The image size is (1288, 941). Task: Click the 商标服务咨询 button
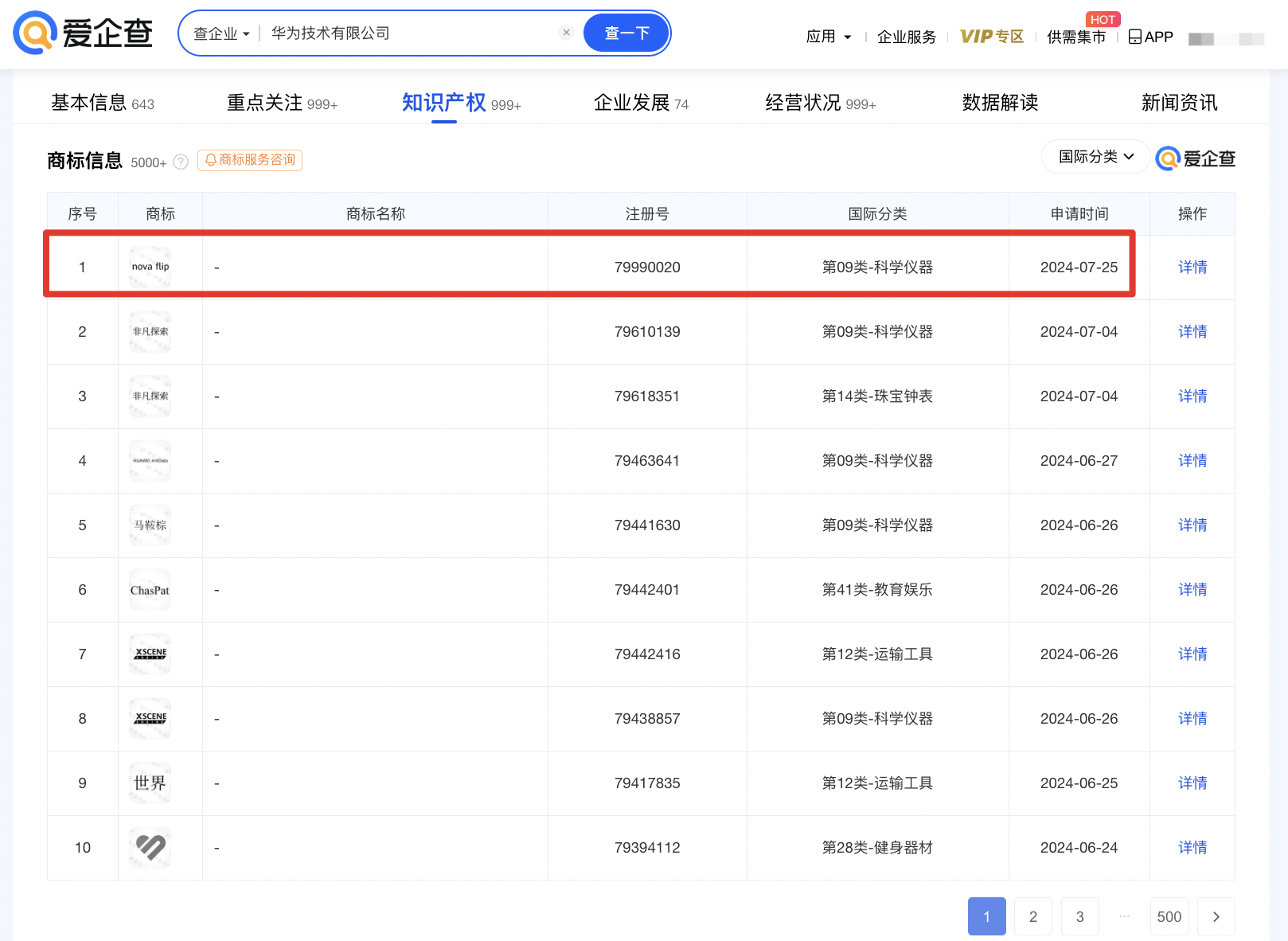[x=250, y=160]
